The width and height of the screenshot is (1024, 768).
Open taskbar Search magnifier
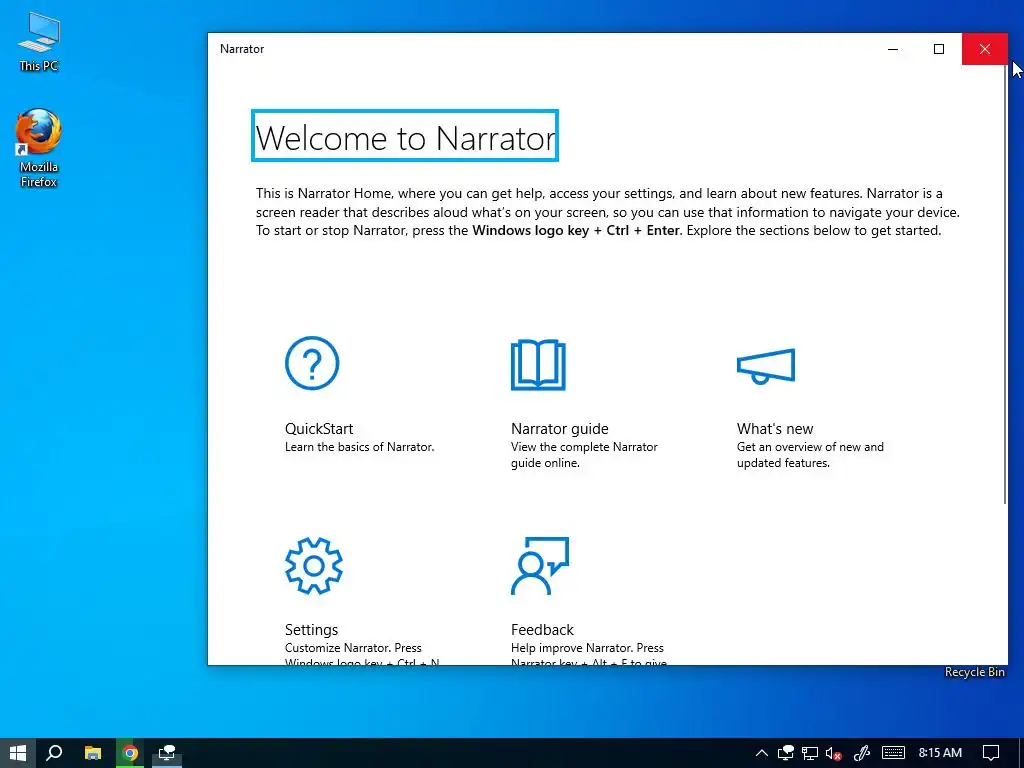(54, 753)
